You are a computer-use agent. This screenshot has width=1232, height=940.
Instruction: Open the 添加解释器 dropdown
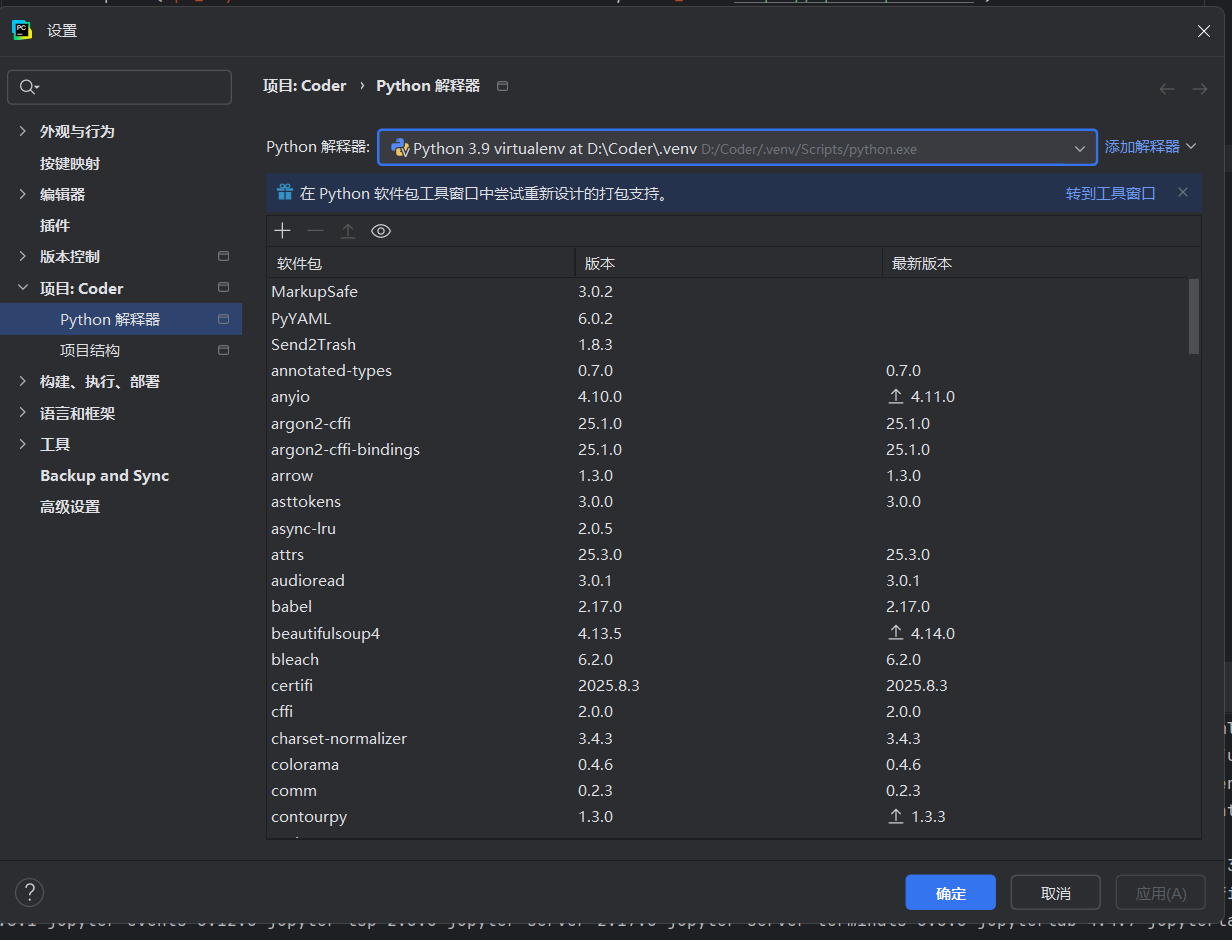(1150, 147)
